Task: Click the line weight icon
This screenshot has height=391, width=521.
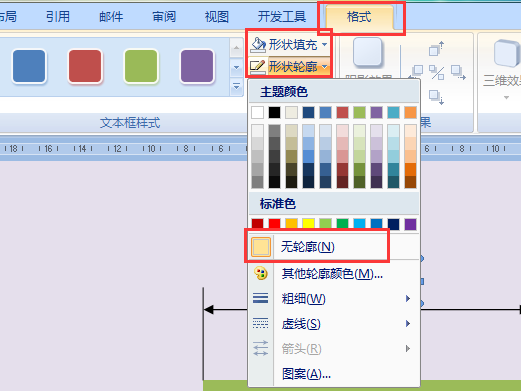Action: coord(260,298)
